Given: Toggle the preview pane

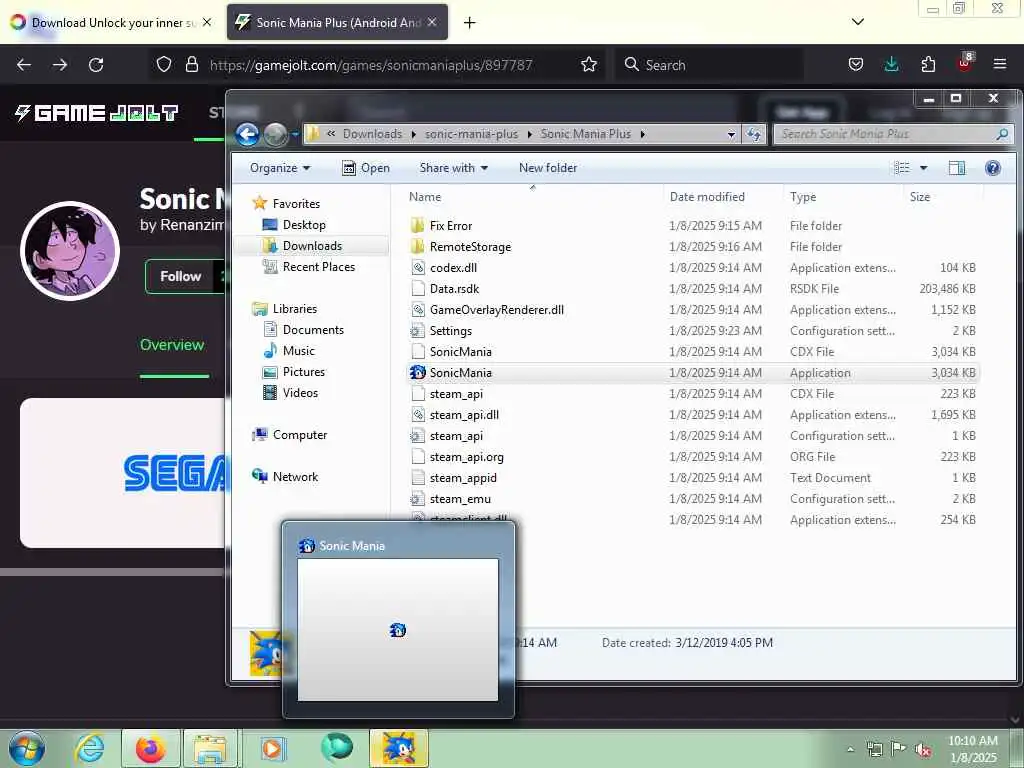Looking at the screenshot, I should click(957, 168).
